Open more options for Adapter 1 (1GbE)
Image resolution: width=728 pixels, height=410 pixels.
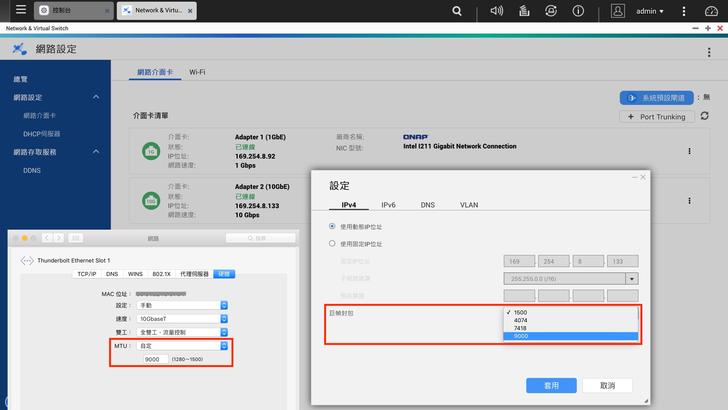[688, 151]
